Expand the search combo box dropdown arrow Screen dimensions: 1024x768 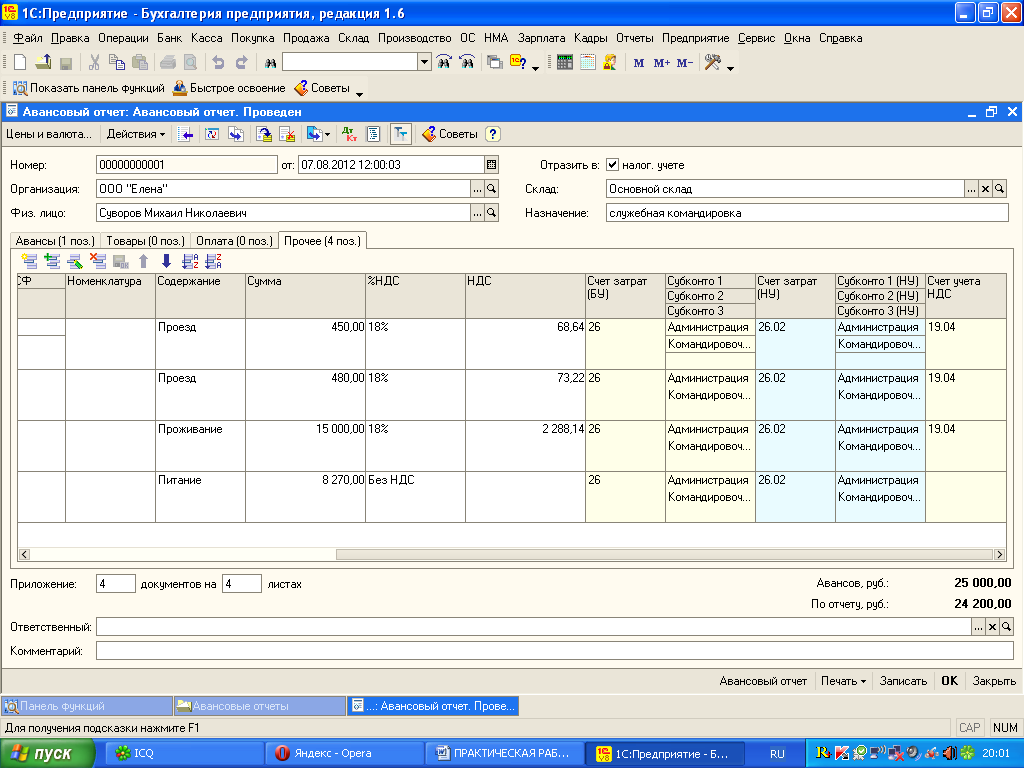[424, 62]
